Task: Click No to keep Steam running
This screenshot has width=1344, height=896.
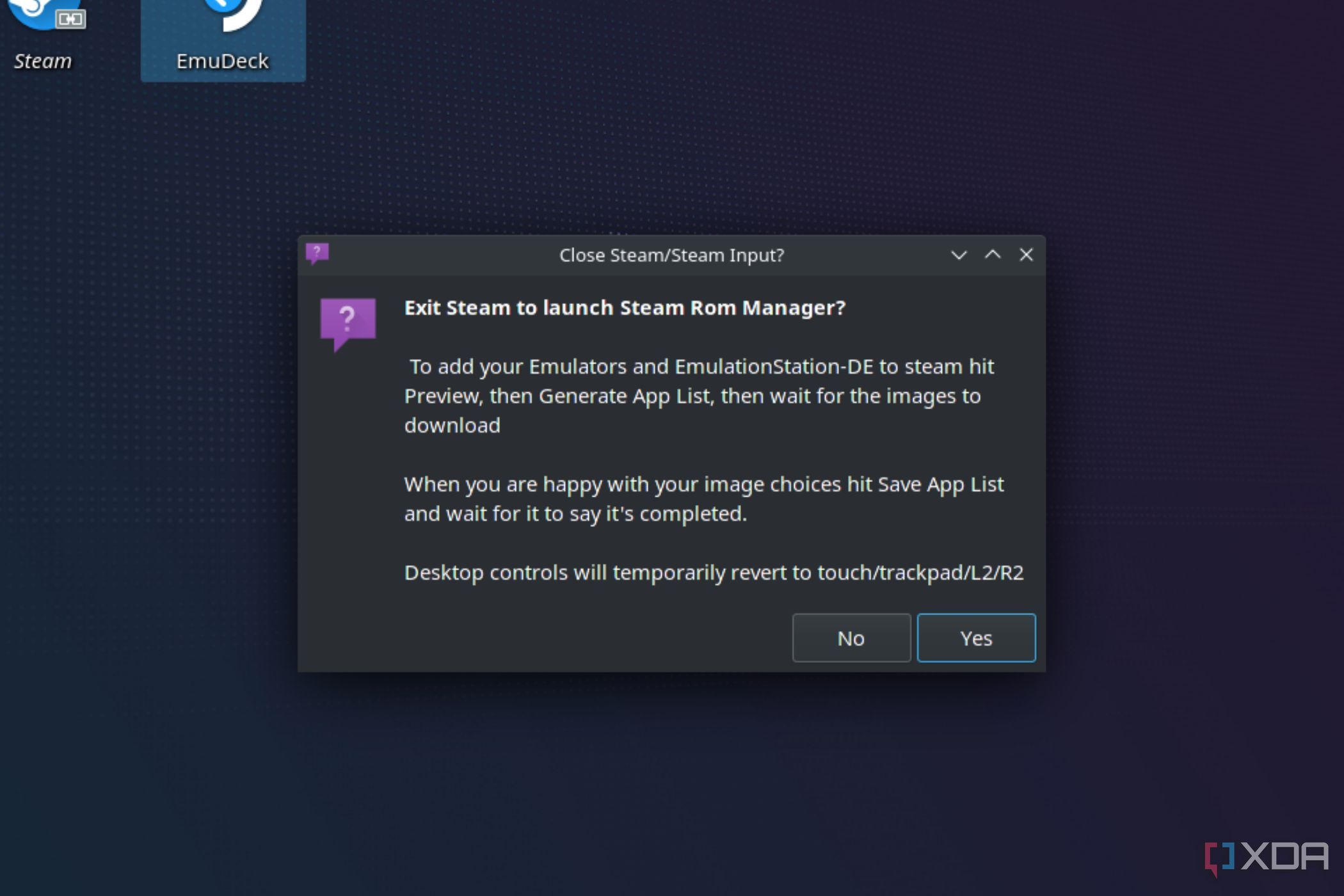Action: click(851, 638)
